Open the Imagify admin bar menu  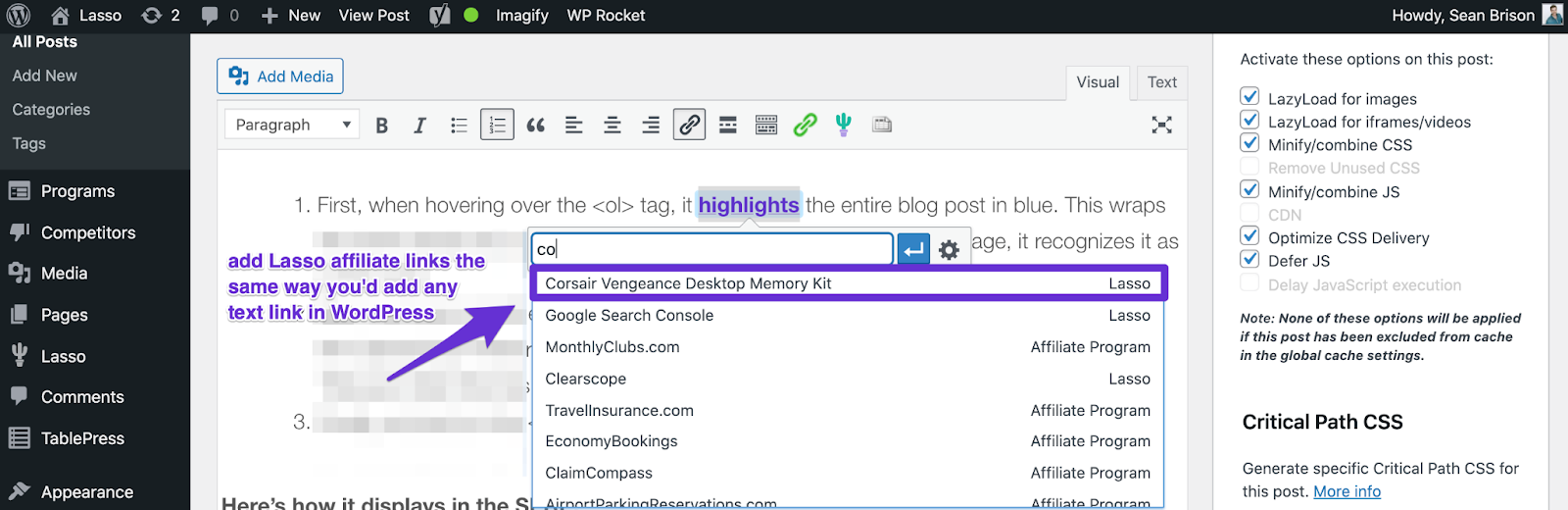[521, 16]
